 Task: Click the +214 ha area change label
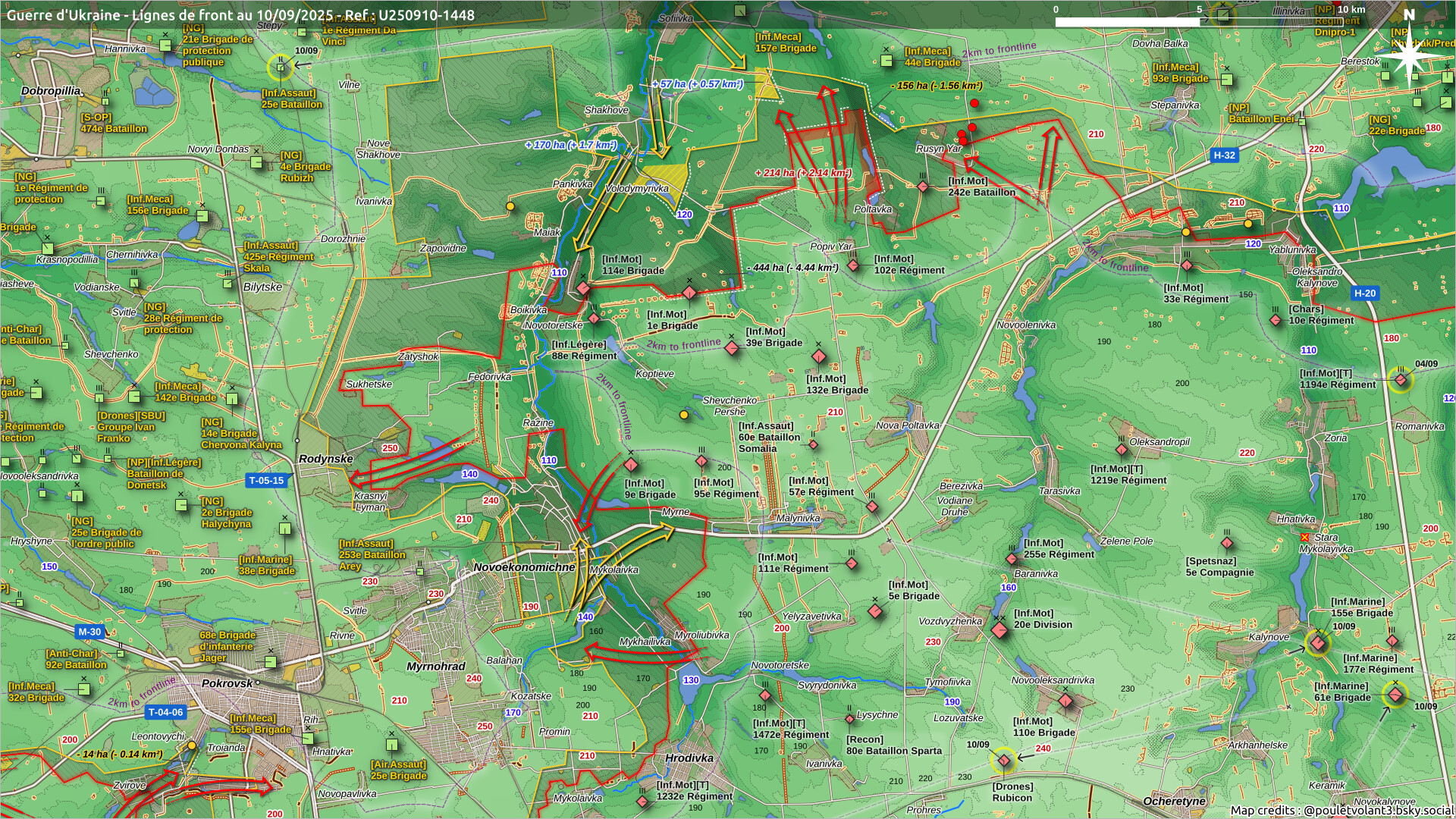click(802, 173)
